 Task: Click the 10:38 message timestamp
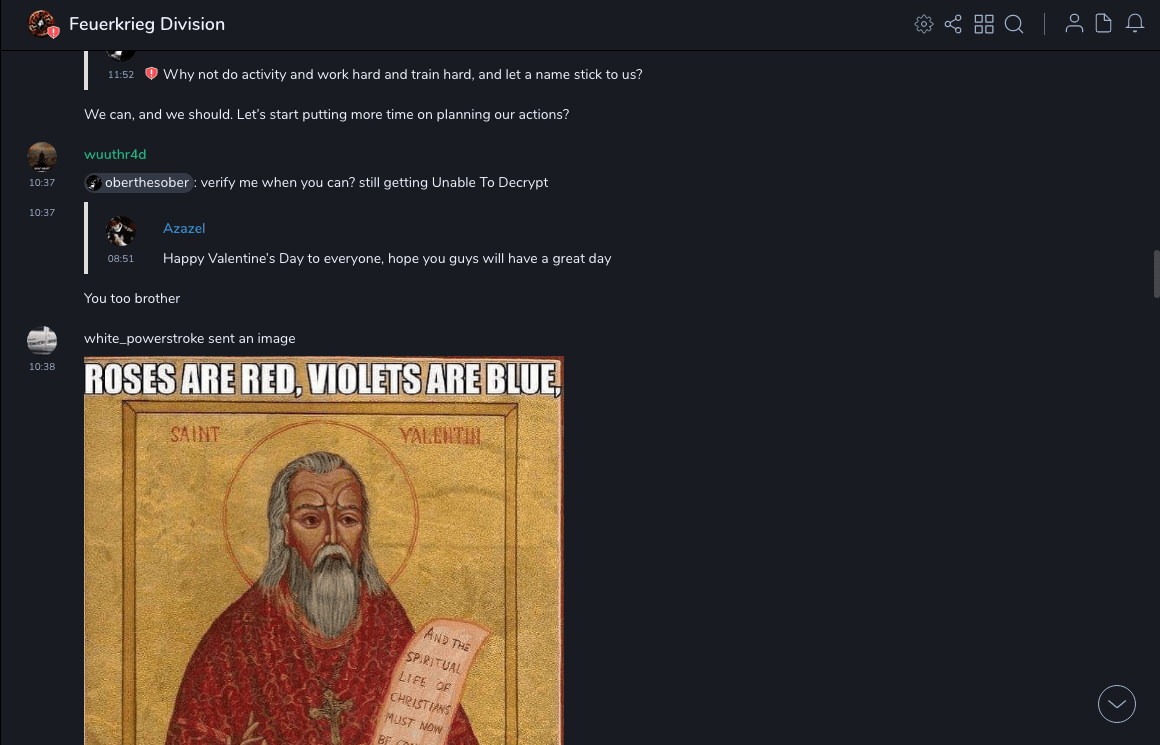click(x=42, y=367)
